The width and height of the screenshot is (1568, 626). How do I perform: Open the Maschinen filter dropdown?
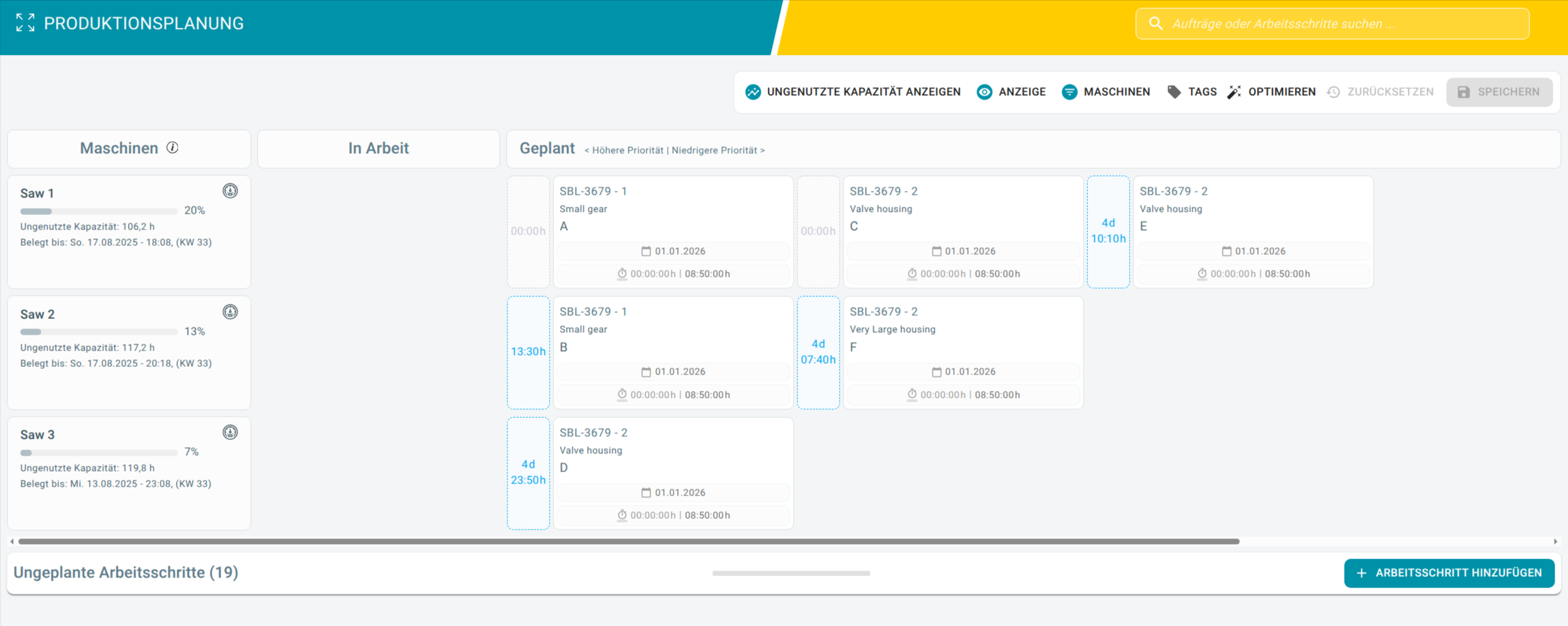point(1106,92)
